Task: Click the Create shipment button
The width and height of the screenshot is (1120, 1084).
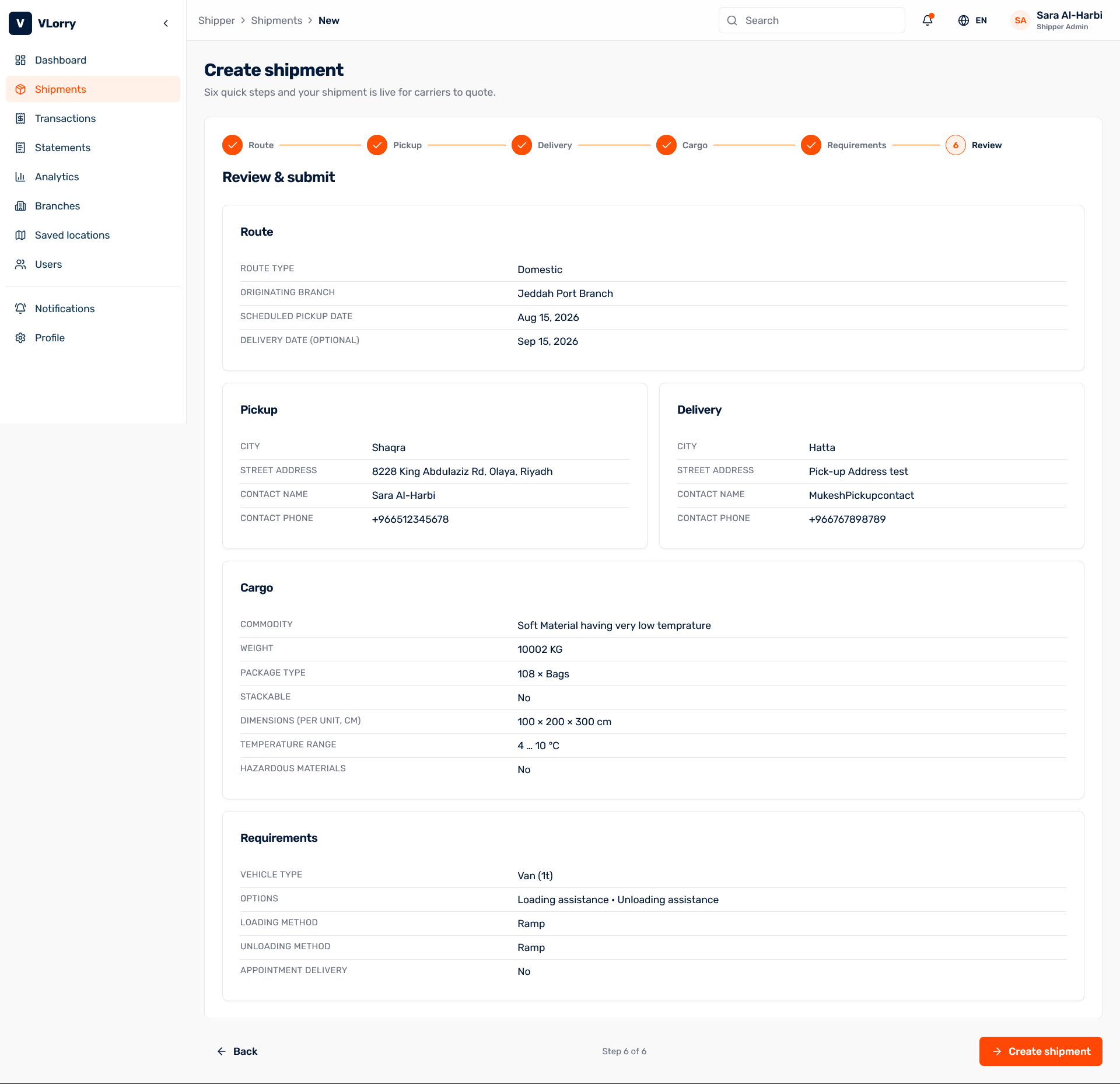Action: (x=1041, y=1051)
